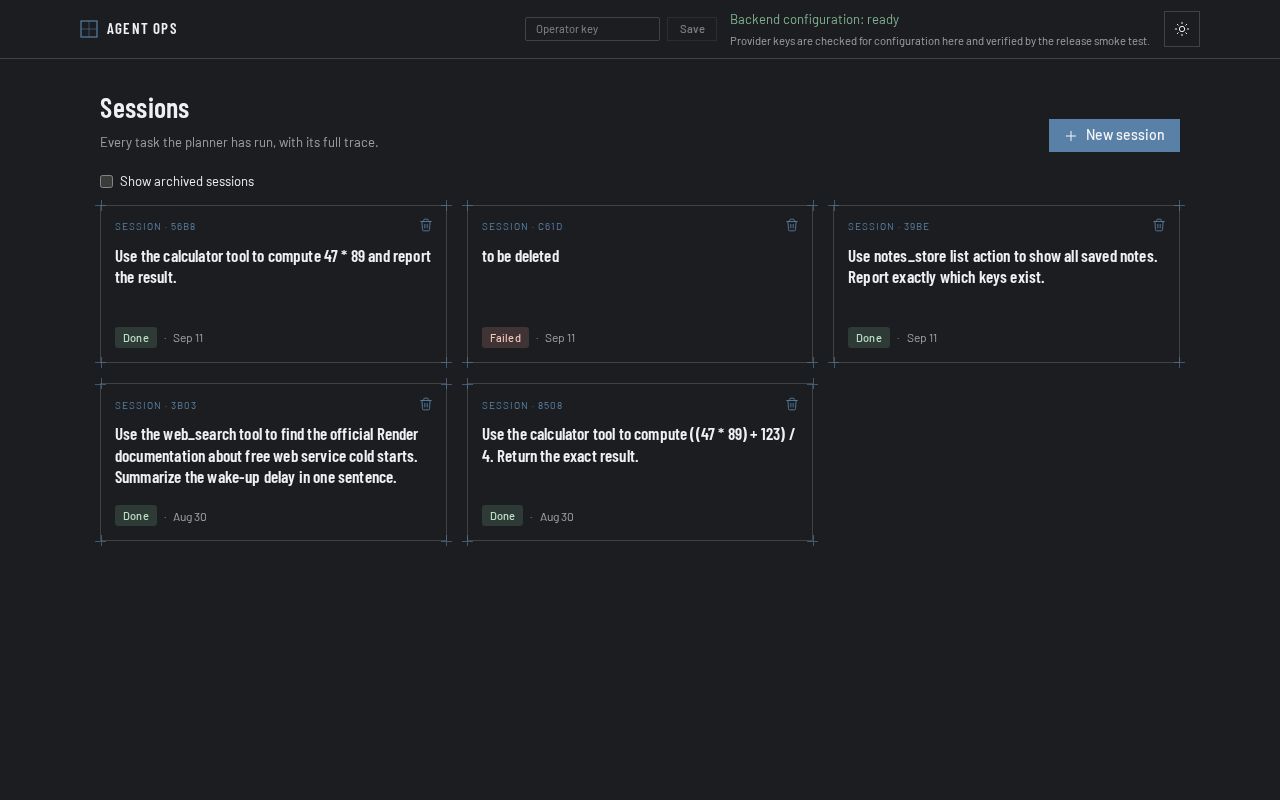Click the SESSION · 39BE label
1280x800 pixels.
[x=889, y=227]
